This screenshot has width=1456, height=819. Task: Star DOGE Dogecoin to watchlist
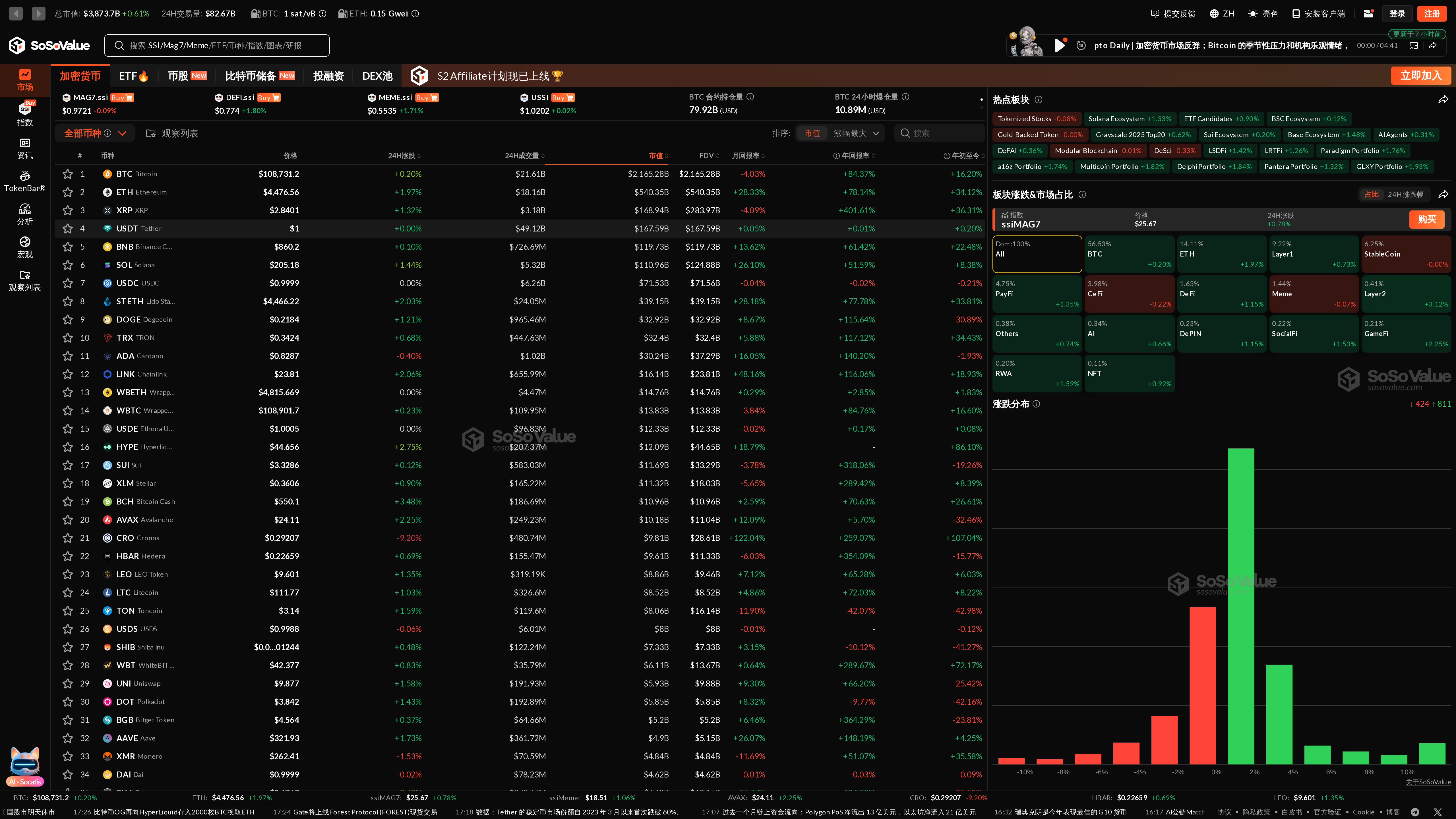coord(67,319)
